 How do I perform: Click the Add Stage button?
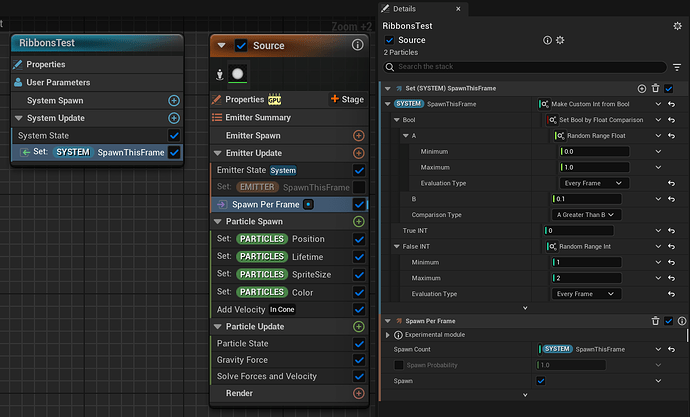(347, 99)
